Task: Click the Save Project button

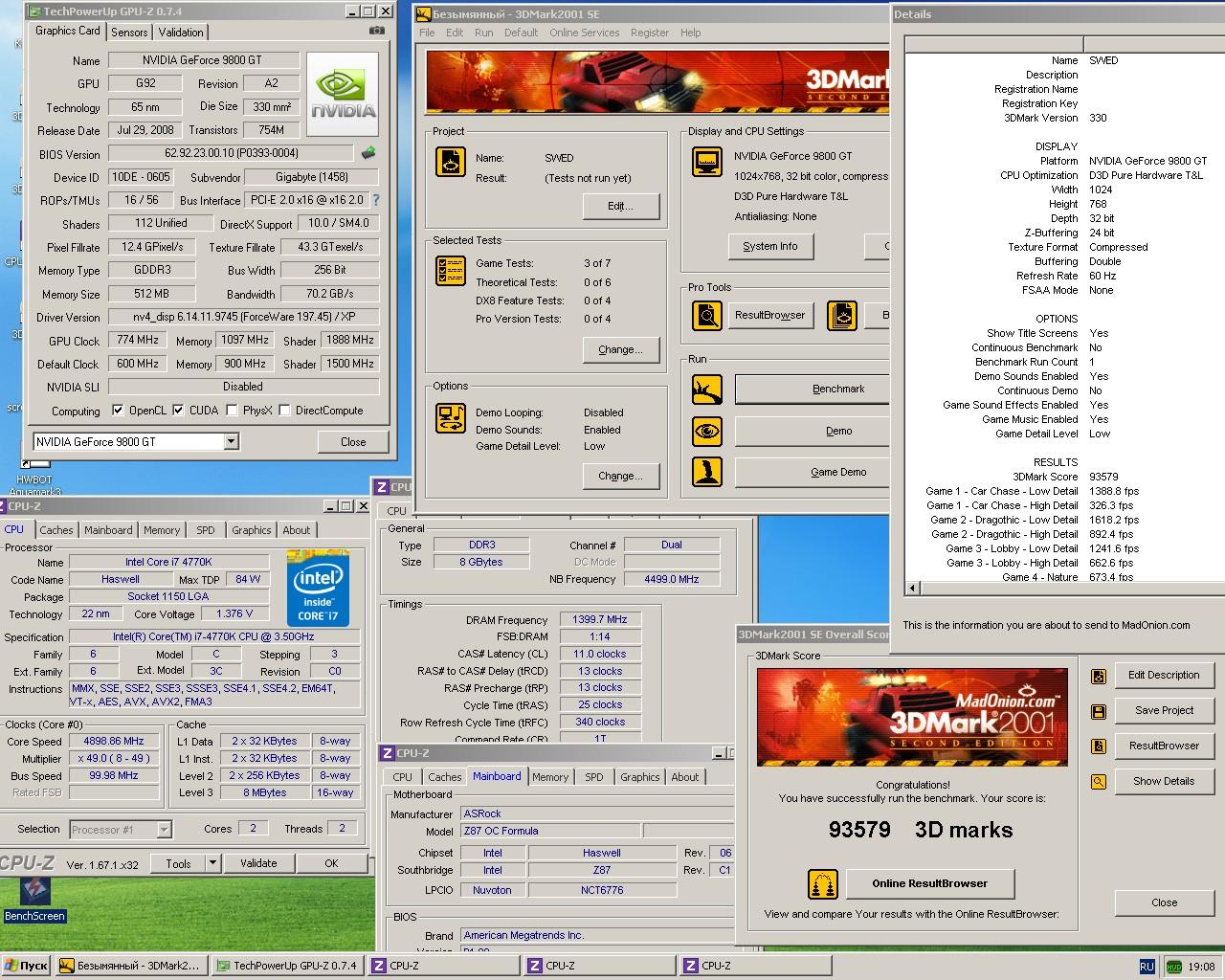Action: pyautogui.click(x=1164, y=711)
